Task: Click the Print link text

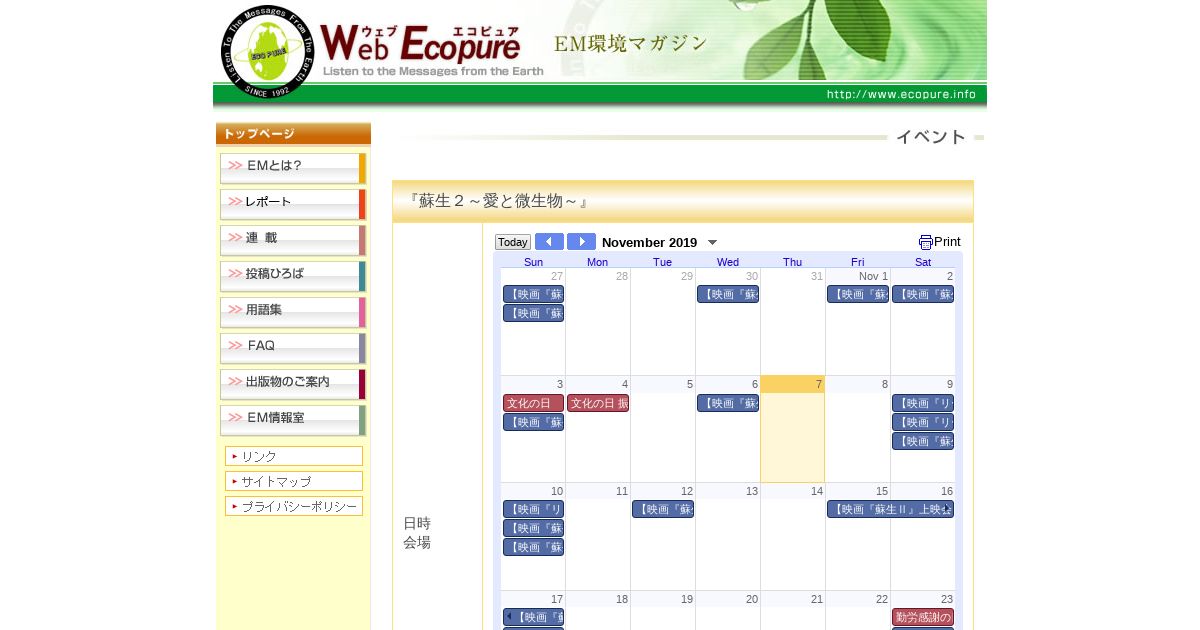Action: tap(947, 242)
